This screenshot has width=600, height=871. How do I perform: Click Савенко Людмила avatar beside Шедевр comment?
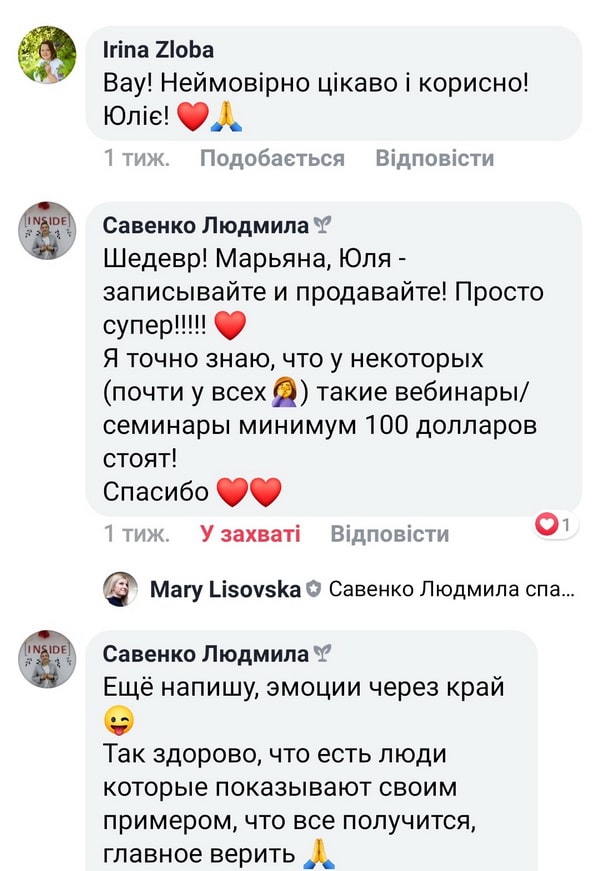coord(47,231)
